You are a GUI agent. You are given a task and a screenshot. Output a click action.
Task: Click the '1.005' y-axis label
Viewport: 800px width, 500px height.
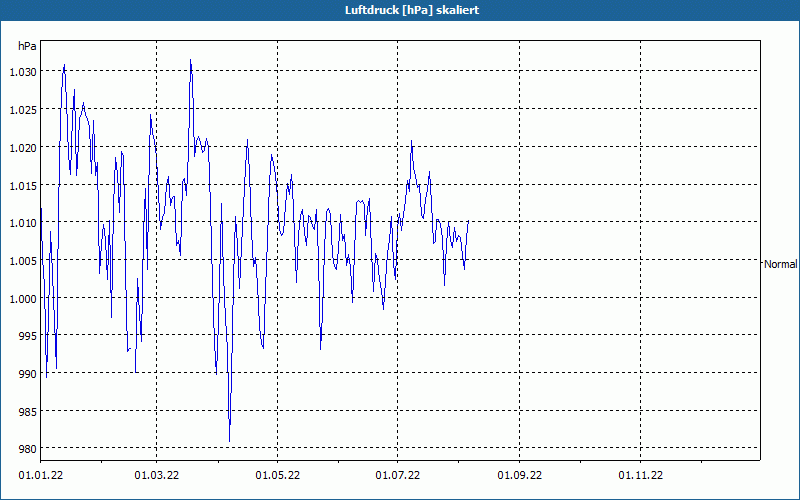[23, 261]
